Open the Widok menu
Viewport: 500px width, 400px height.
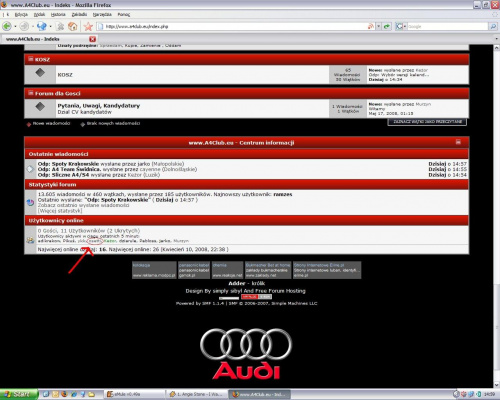point(39,14)
